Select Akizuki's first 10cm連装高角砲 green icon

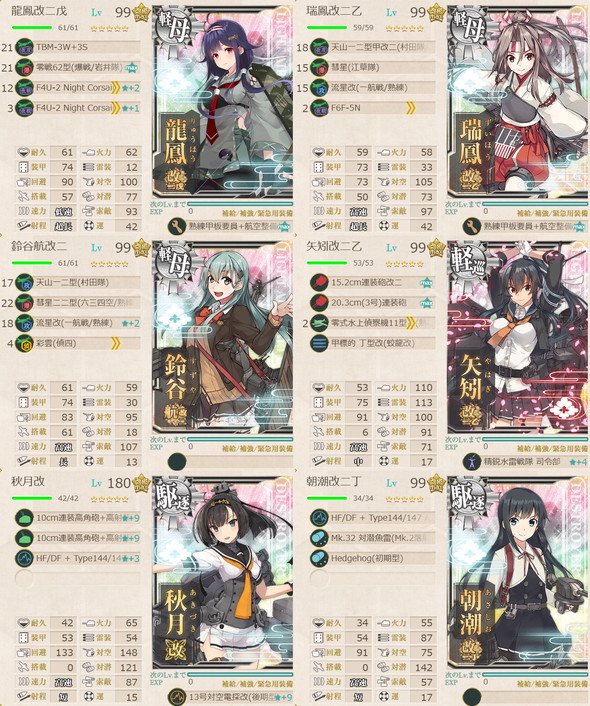[25, 518]
